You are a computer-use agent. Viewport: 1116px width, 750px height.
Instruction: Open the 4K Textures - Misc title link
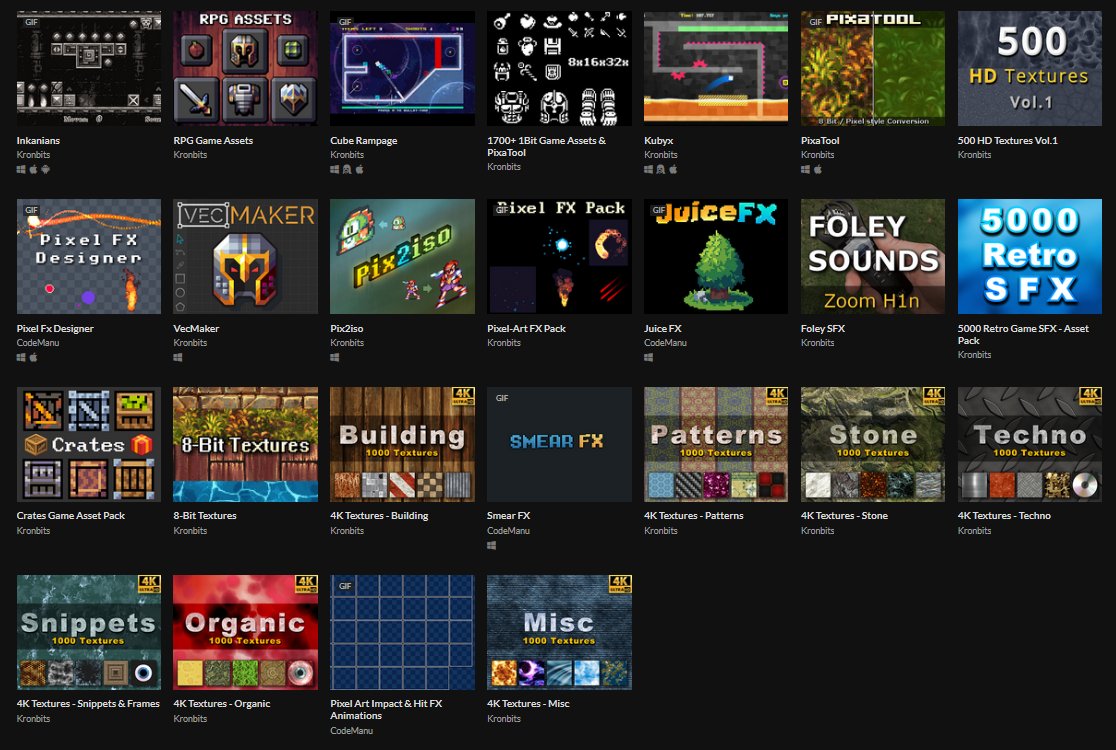tap(528, 703)
